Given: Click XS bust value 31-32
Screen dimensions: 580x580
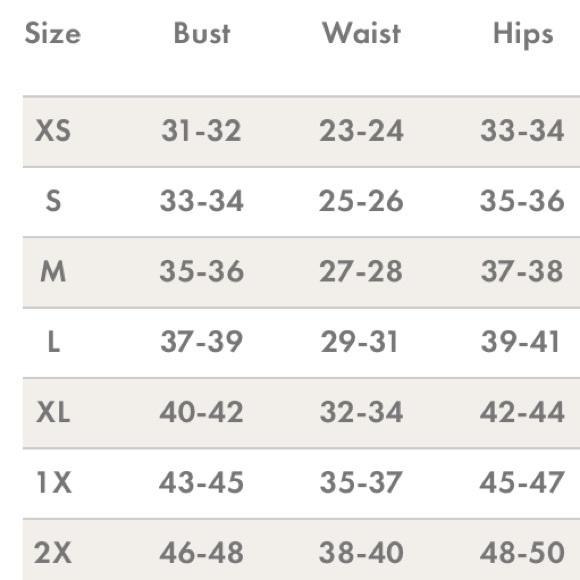Looking at the screenshot, I should 202,131.
